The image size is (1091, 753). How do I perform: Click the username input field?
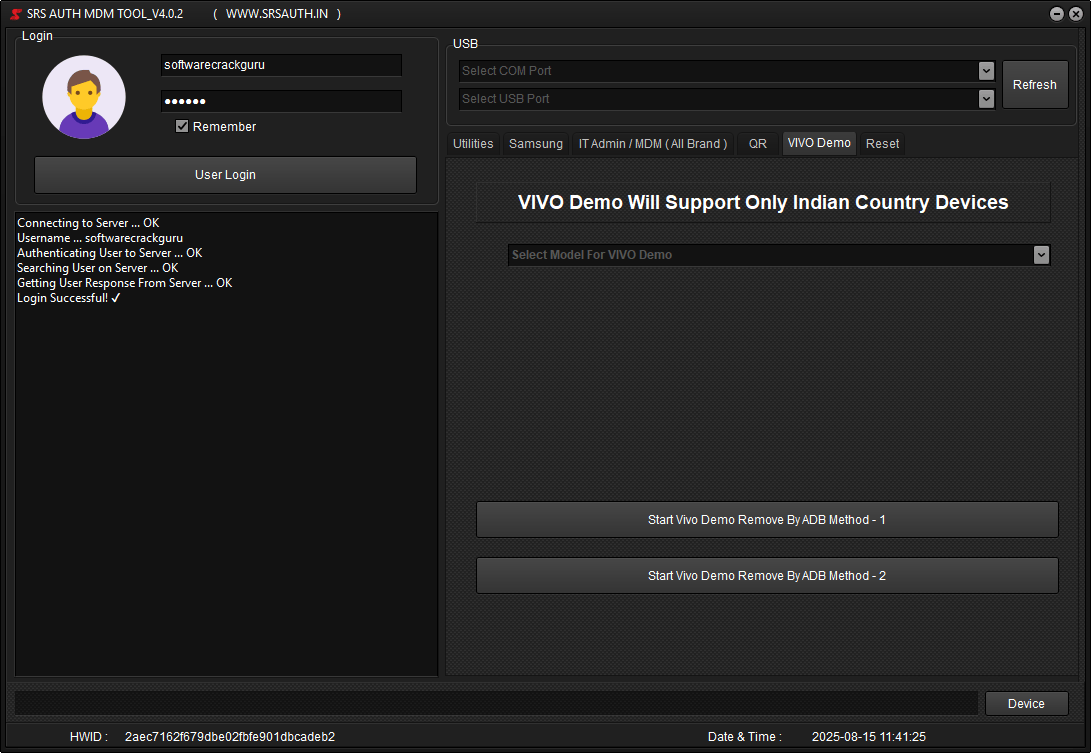click(x=281, y=64)
